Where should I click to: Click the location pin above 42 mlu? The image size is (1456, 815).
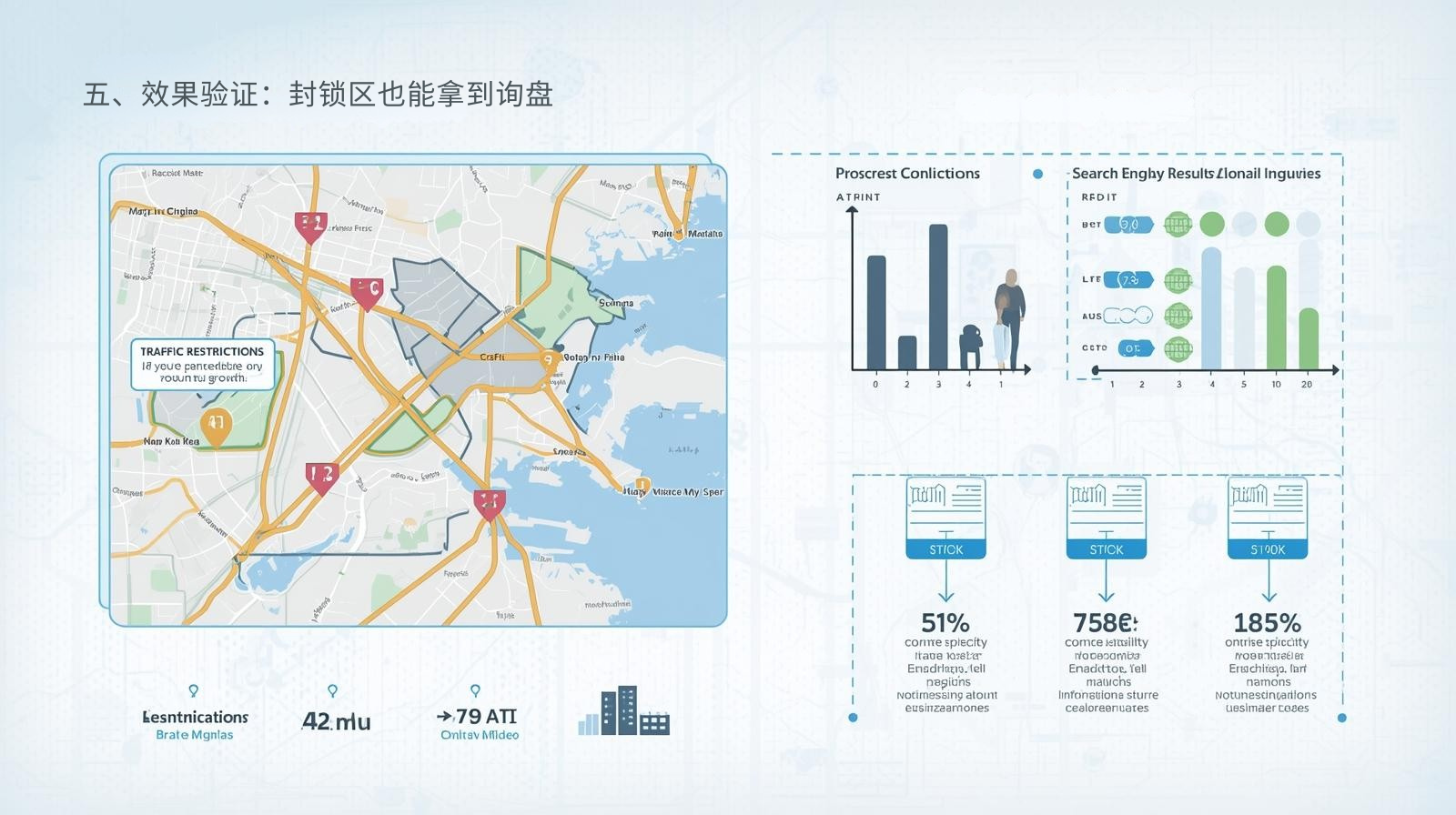(332, 691)
